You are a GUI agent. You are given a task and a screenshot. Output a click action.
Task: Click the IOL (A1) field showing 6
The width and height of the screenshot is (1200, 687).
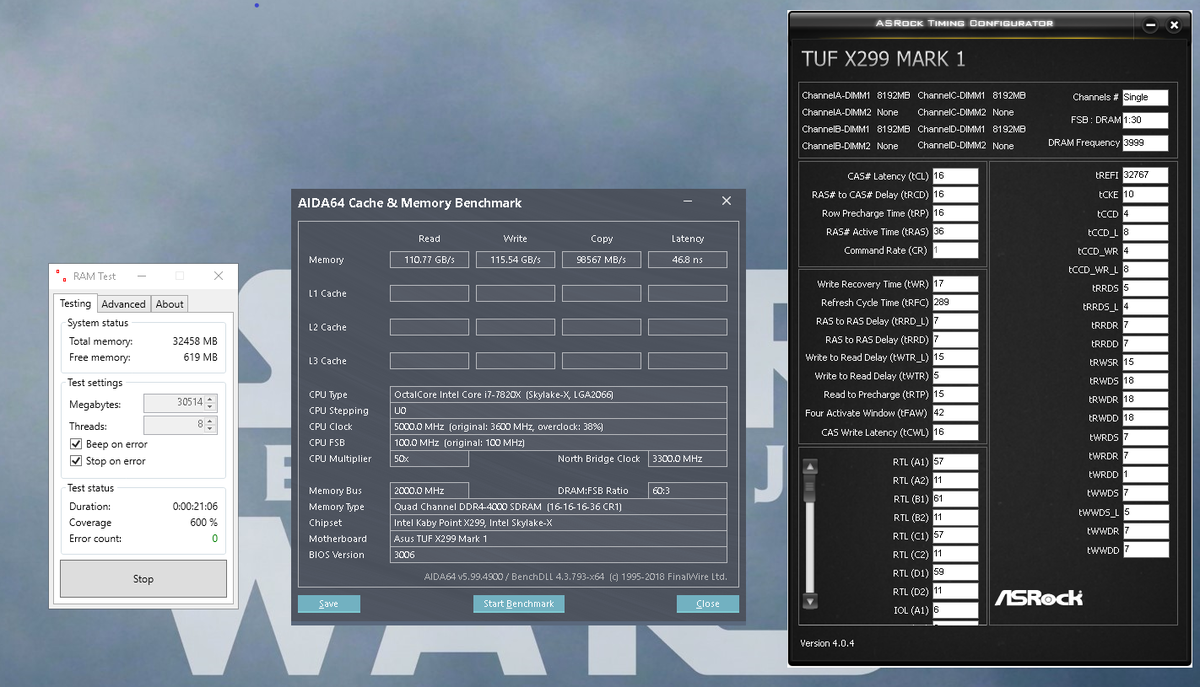[x=955, y=610]
